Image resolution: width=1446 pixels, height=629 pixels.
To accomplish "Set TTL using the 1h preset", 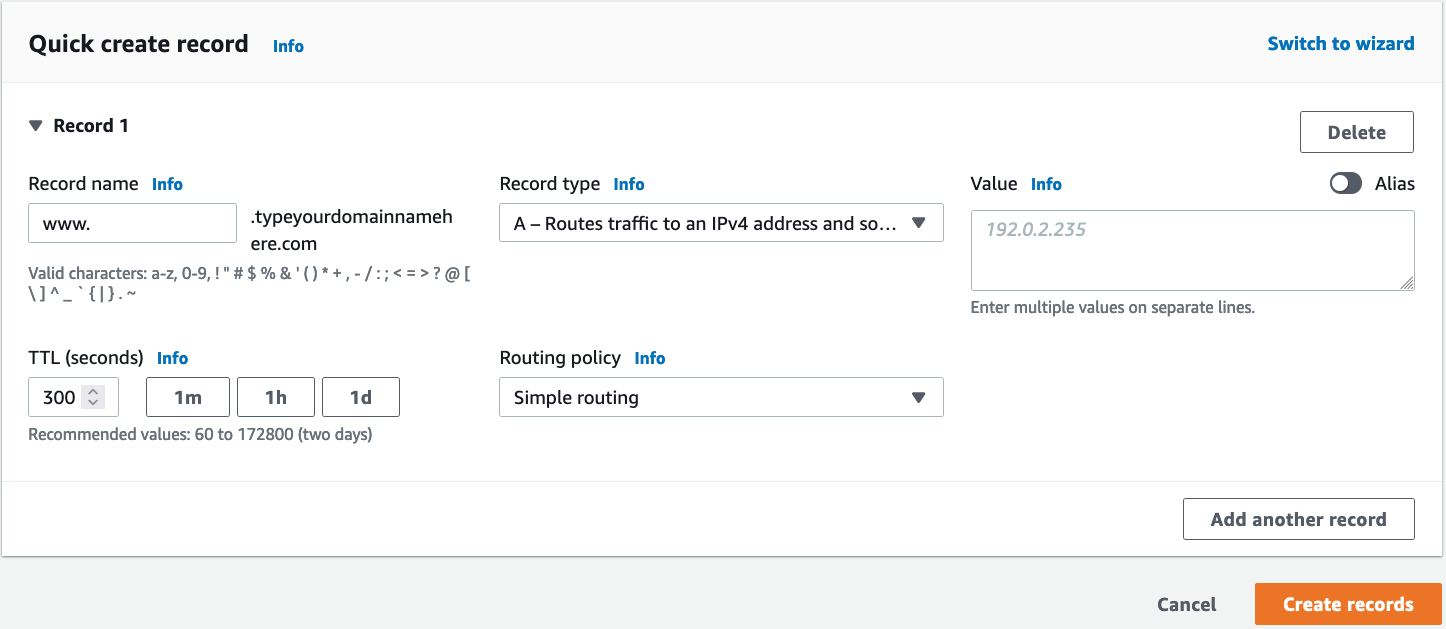I will (x=275, y=396).
